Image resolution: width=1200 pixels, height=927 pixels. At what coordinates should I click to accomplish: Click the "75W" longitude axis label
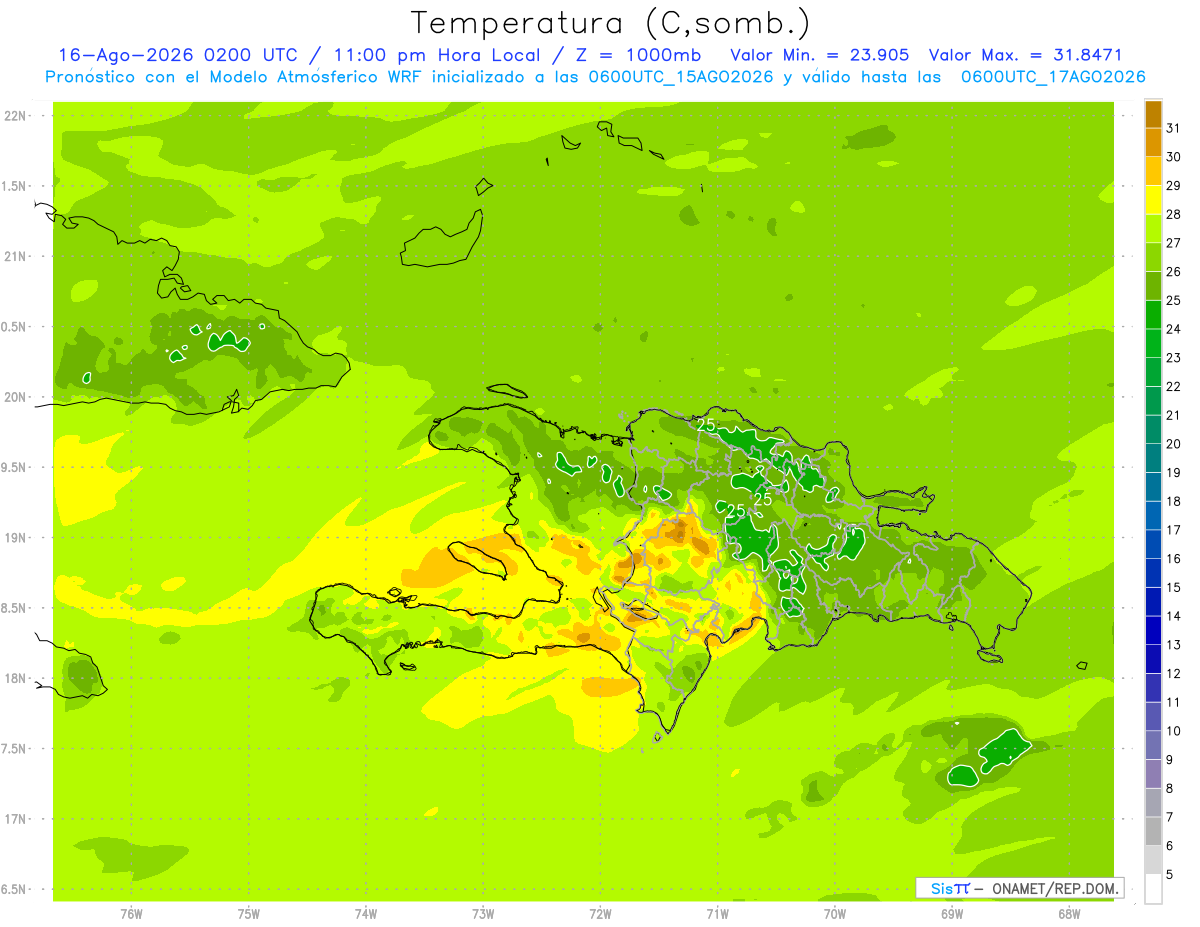tap(249, 914)
